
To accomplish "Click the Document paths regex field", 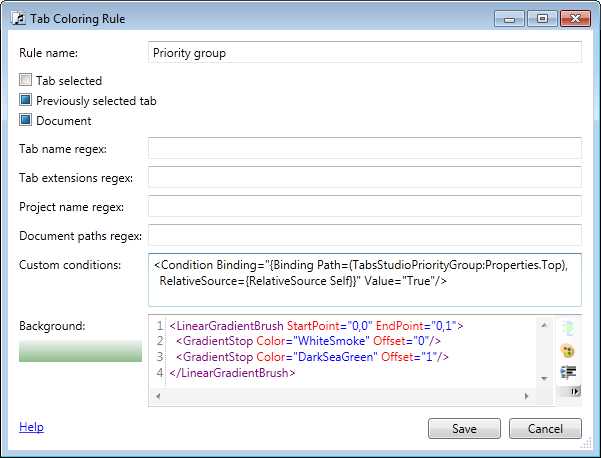I will (365, 235).
